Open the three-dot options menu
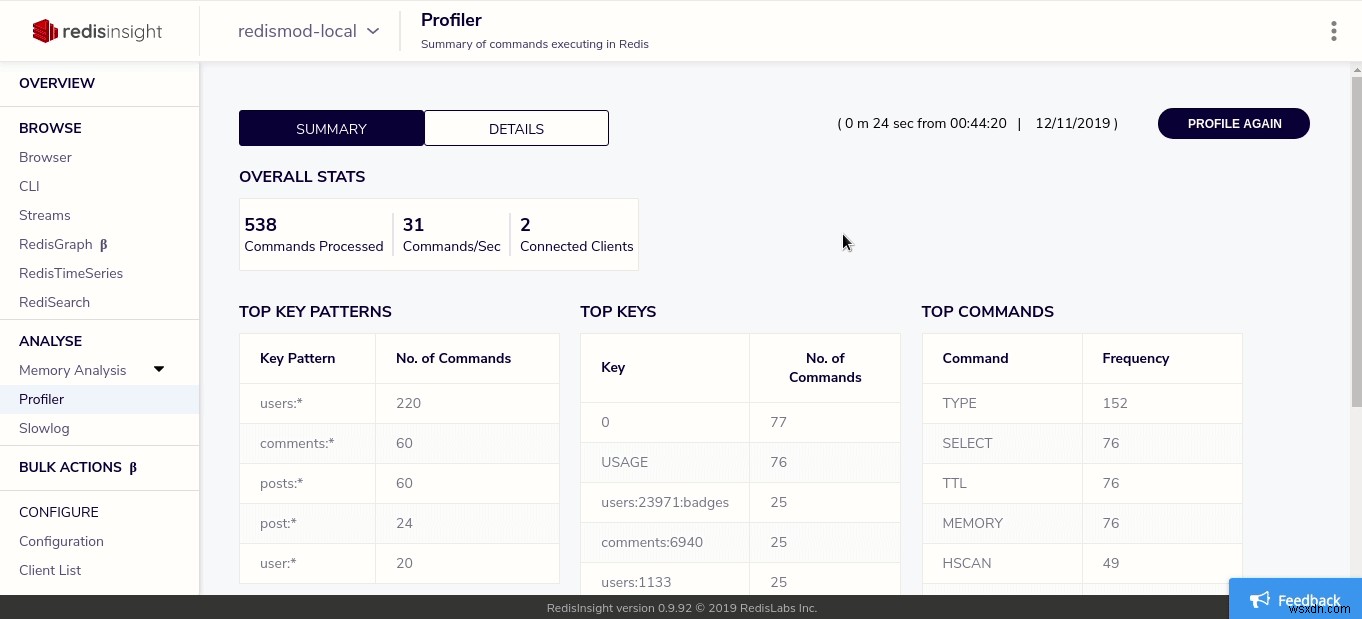1362x619 pixels. point(1333,31)
